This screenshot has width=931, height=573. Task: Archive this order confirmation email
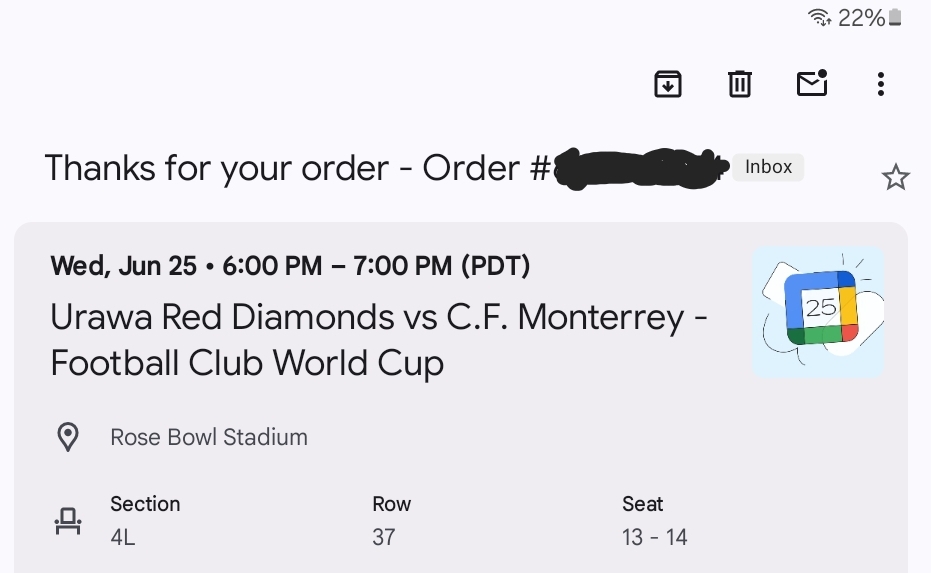668,84
